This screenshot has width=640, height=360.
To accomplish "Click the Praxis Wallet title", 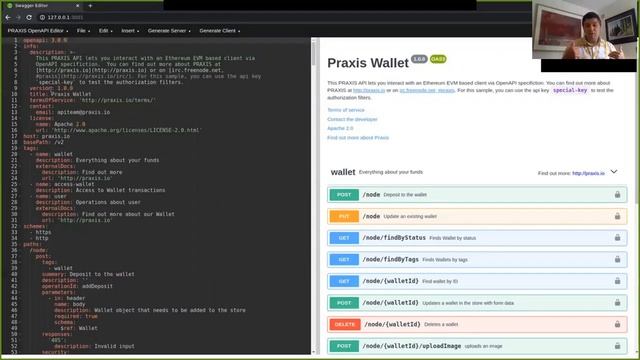I will click(368, 63).
